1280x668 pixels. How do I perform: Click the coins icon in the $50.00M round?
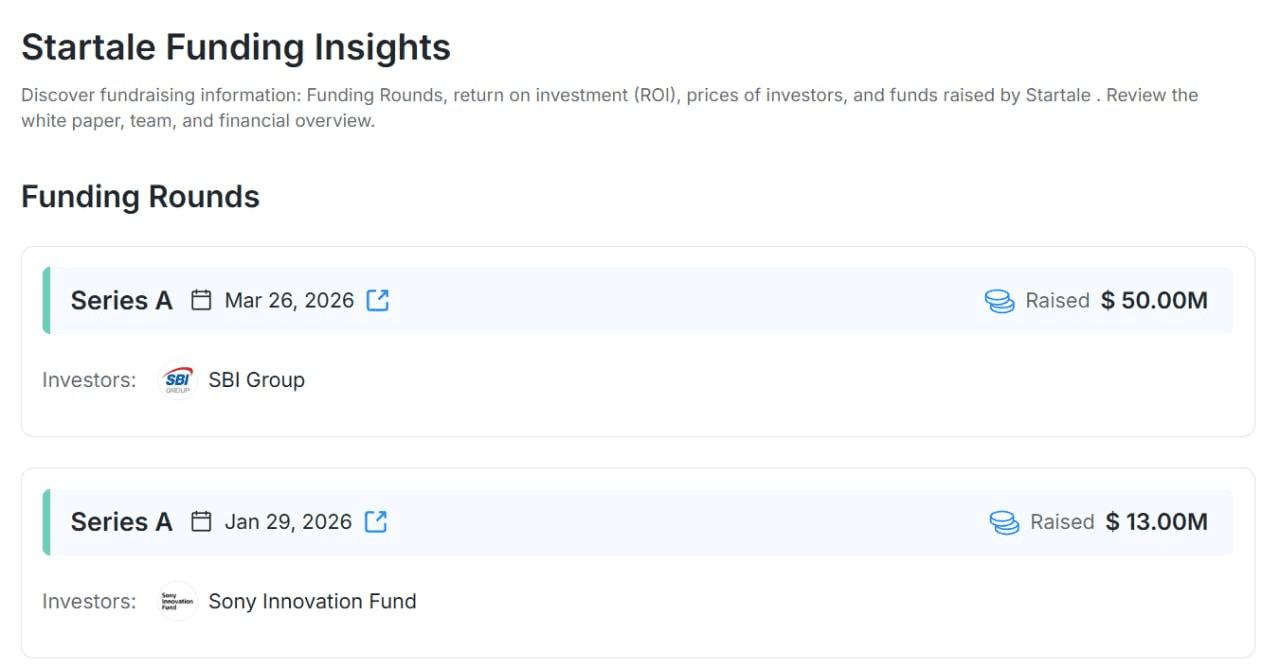tap(999, 301)
